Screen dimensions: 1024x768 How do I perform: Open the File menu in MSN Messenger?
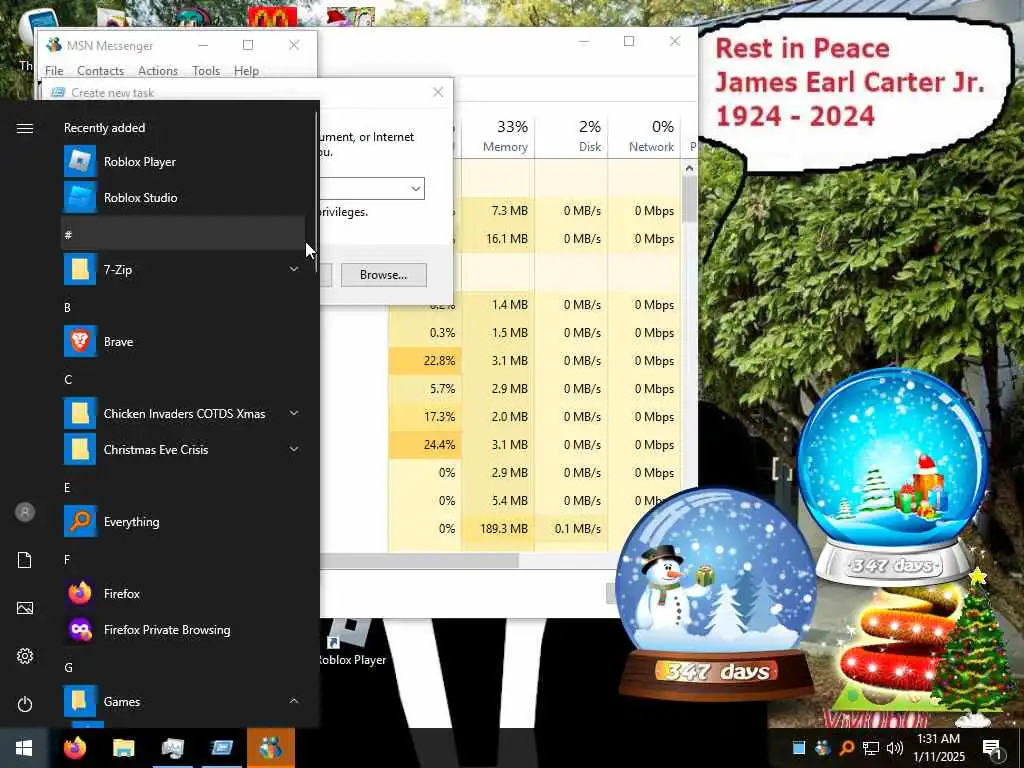(54, 71)
